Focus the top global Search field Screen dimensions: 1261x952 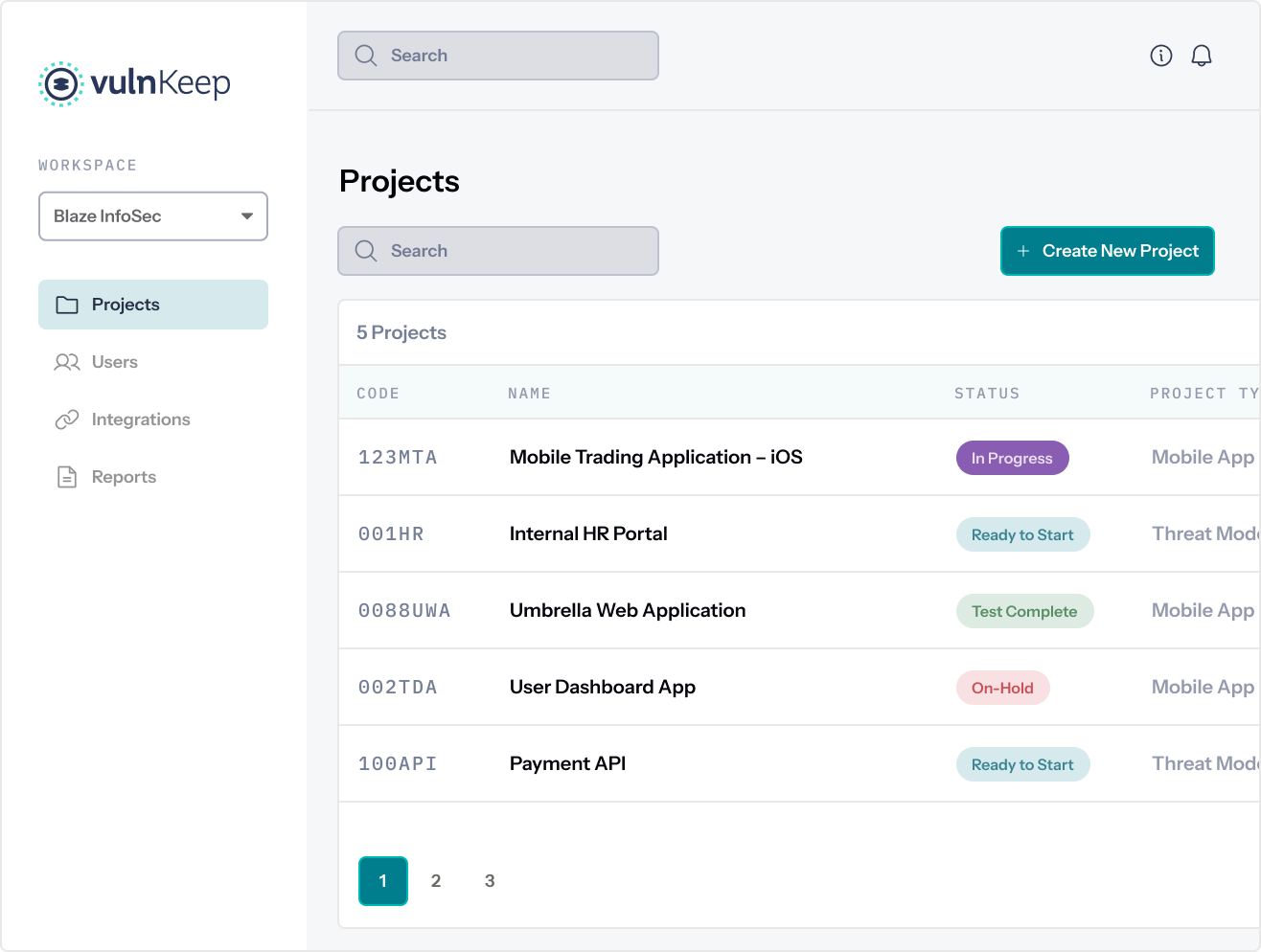point(498,56)
